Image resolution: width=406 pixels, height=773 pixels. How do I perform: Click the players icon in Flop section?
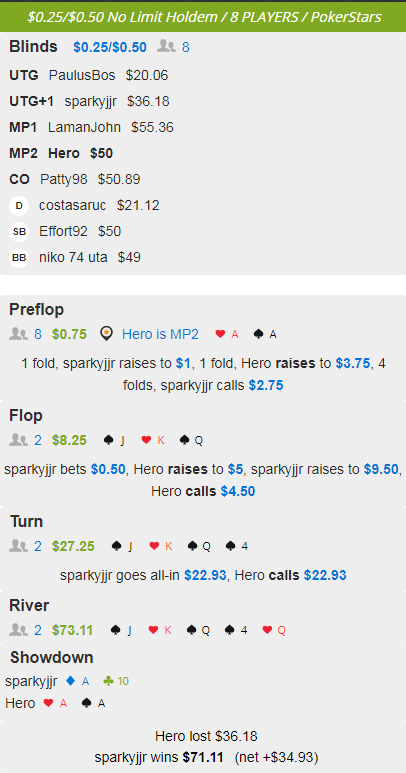pos(18,440)
